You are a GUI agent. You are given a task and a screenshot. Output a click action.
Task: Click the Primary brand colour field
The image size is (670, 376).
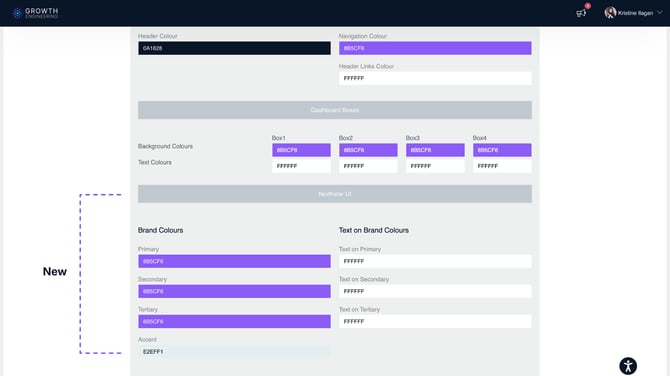[234, 261]
